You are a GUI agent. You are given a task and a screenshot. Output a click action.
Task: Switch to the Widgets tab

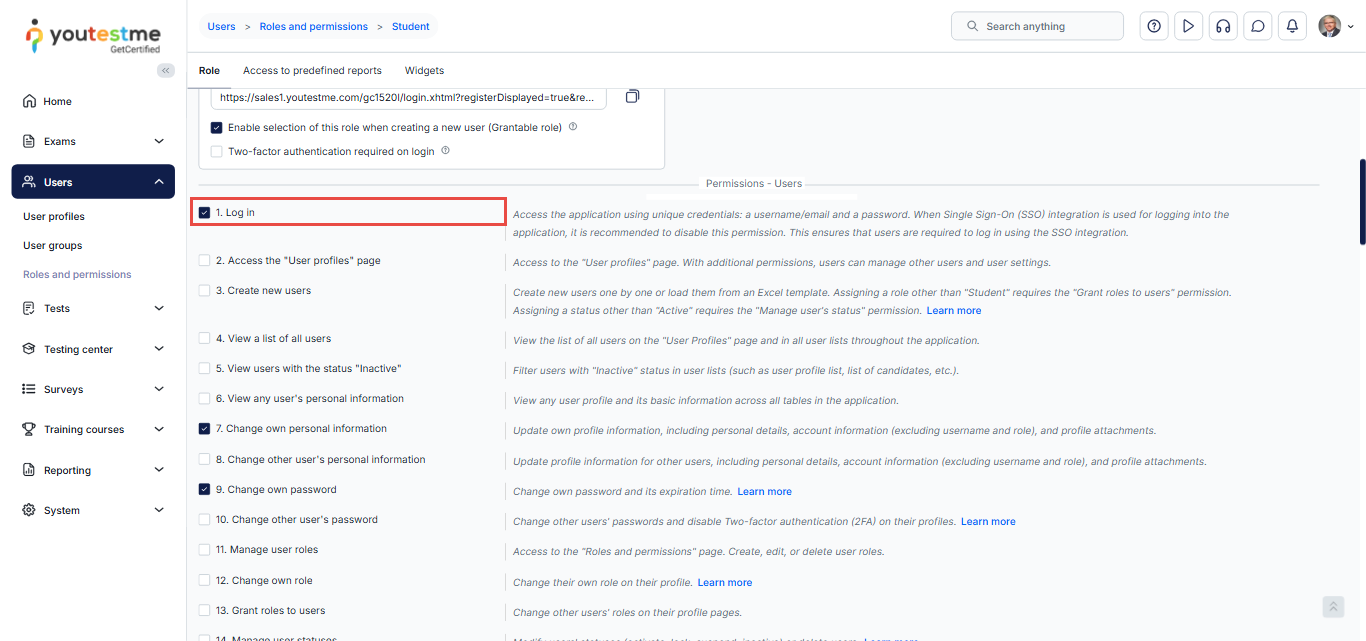[424, 71]
